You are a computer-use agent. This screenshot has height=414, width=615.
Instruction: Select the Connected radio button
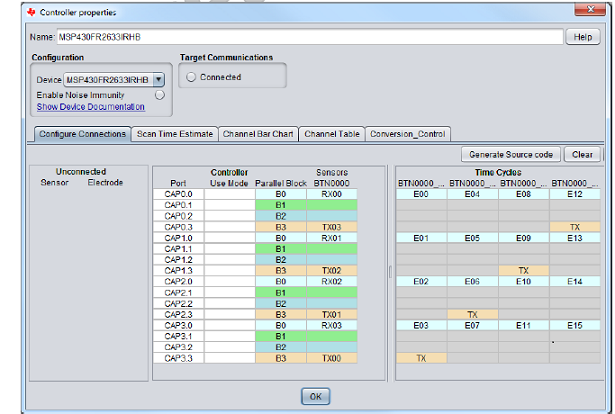pyautogui.click(x=191, y=77)
